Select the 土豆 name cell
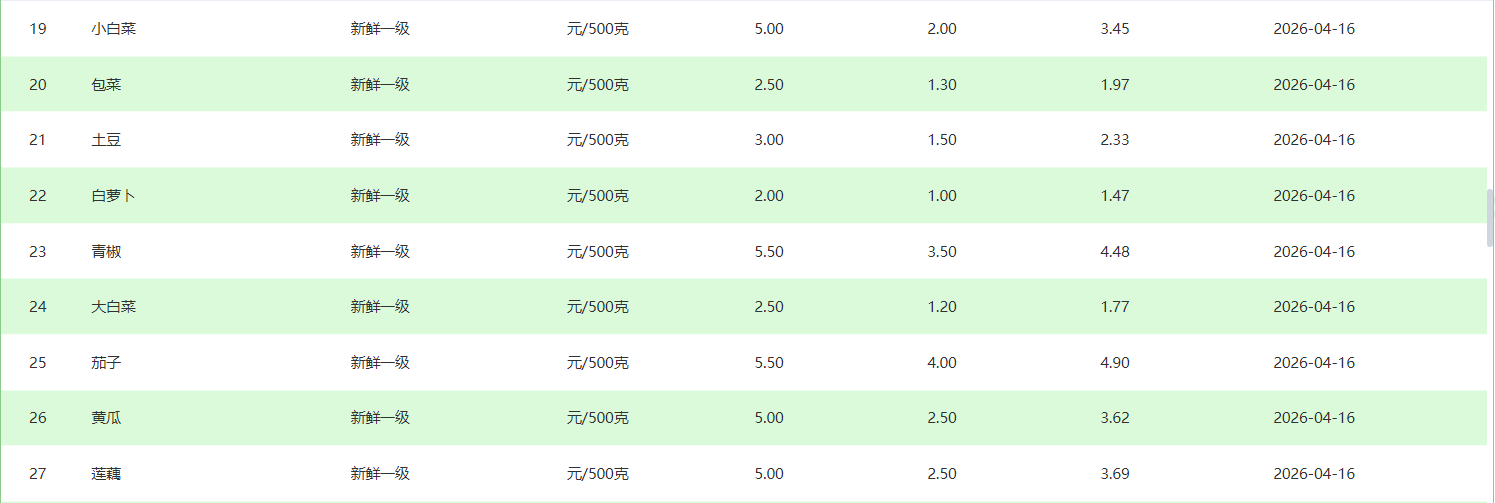Viewport: 1495px width, 503px height. (106, 140)
